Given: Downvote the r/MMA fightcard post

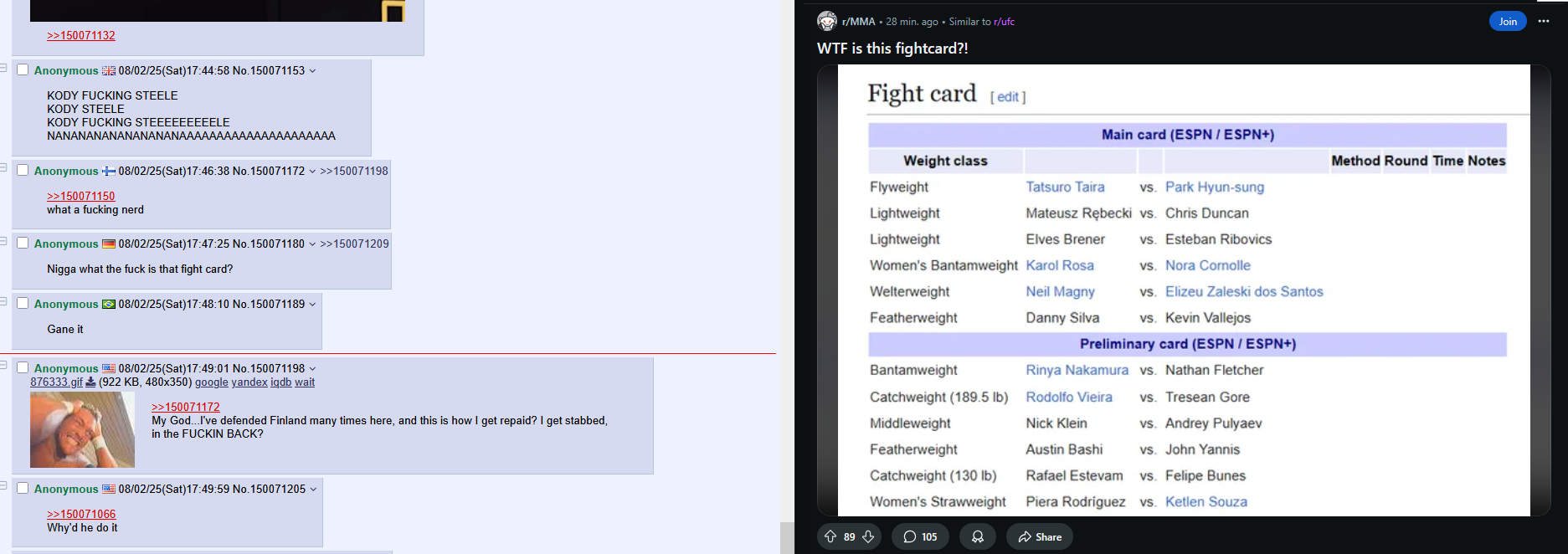Looking at the screenshot, I should click(868, 536).
